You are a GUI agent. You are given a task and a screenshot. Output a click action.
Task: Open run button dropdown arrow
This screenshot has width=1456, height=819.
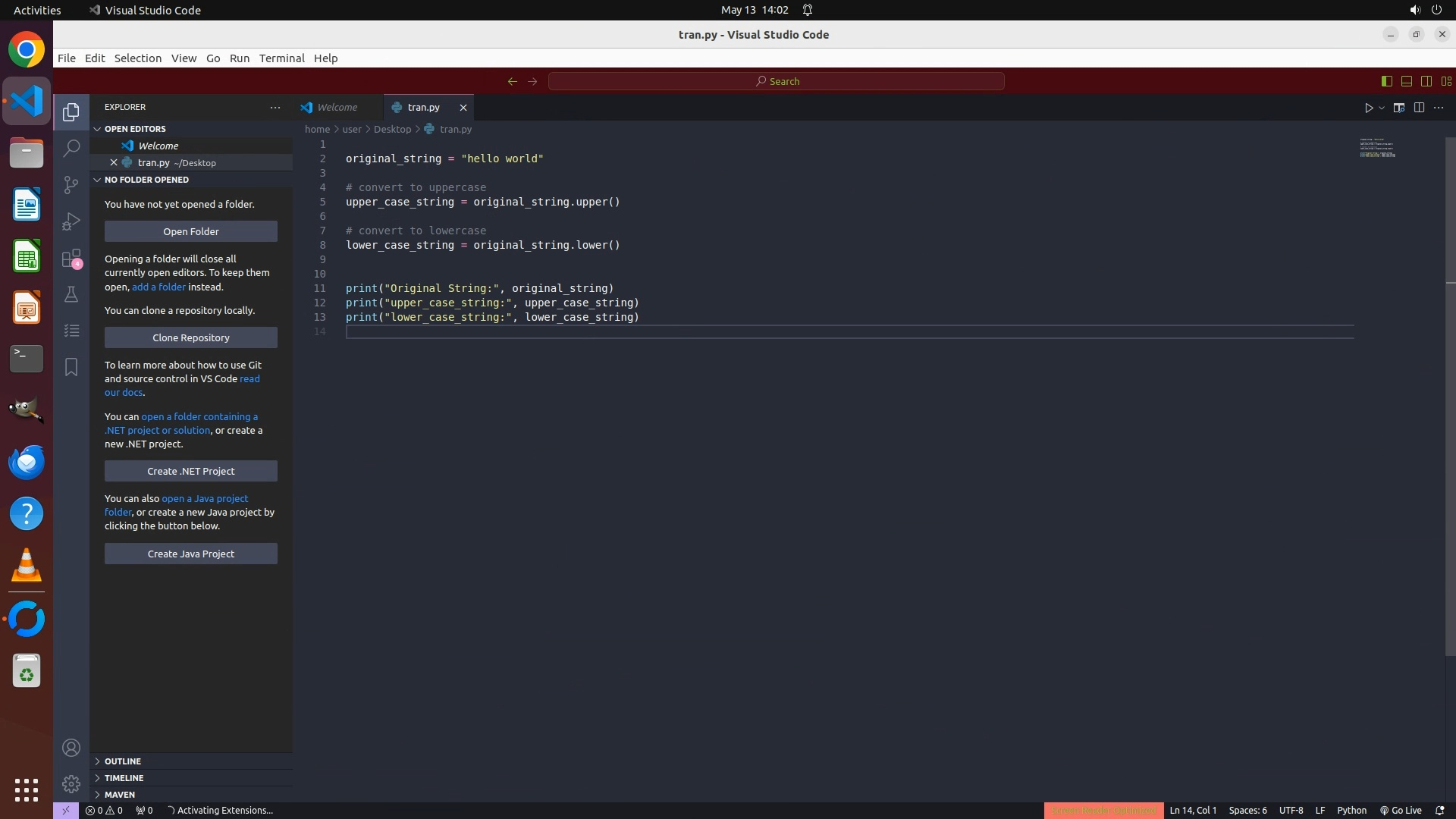pos(1382,108)
